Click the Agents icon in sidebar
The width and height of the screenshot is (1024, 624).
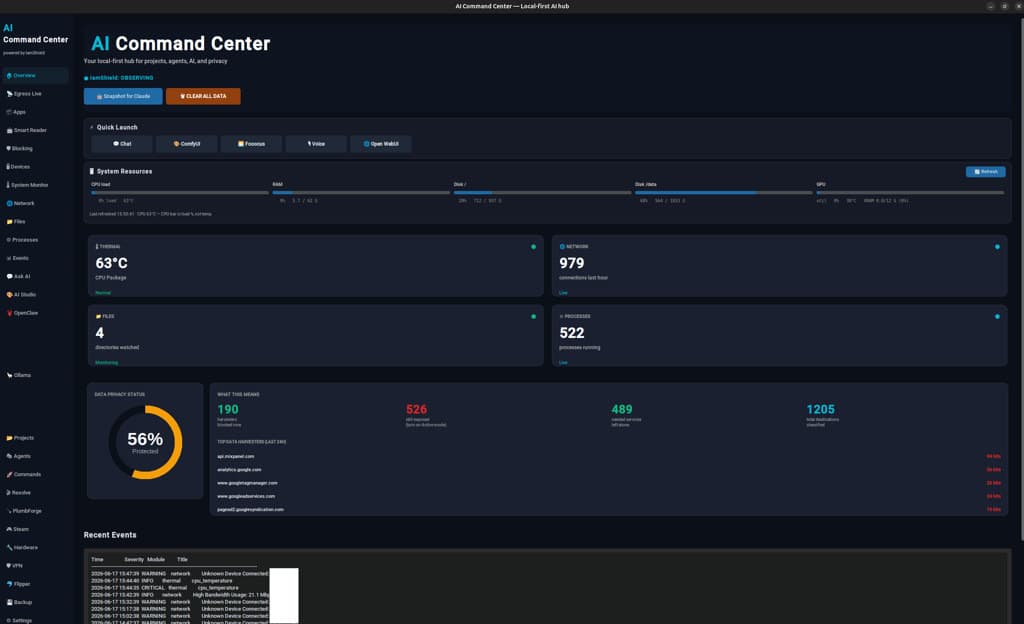tap(9, 456)
